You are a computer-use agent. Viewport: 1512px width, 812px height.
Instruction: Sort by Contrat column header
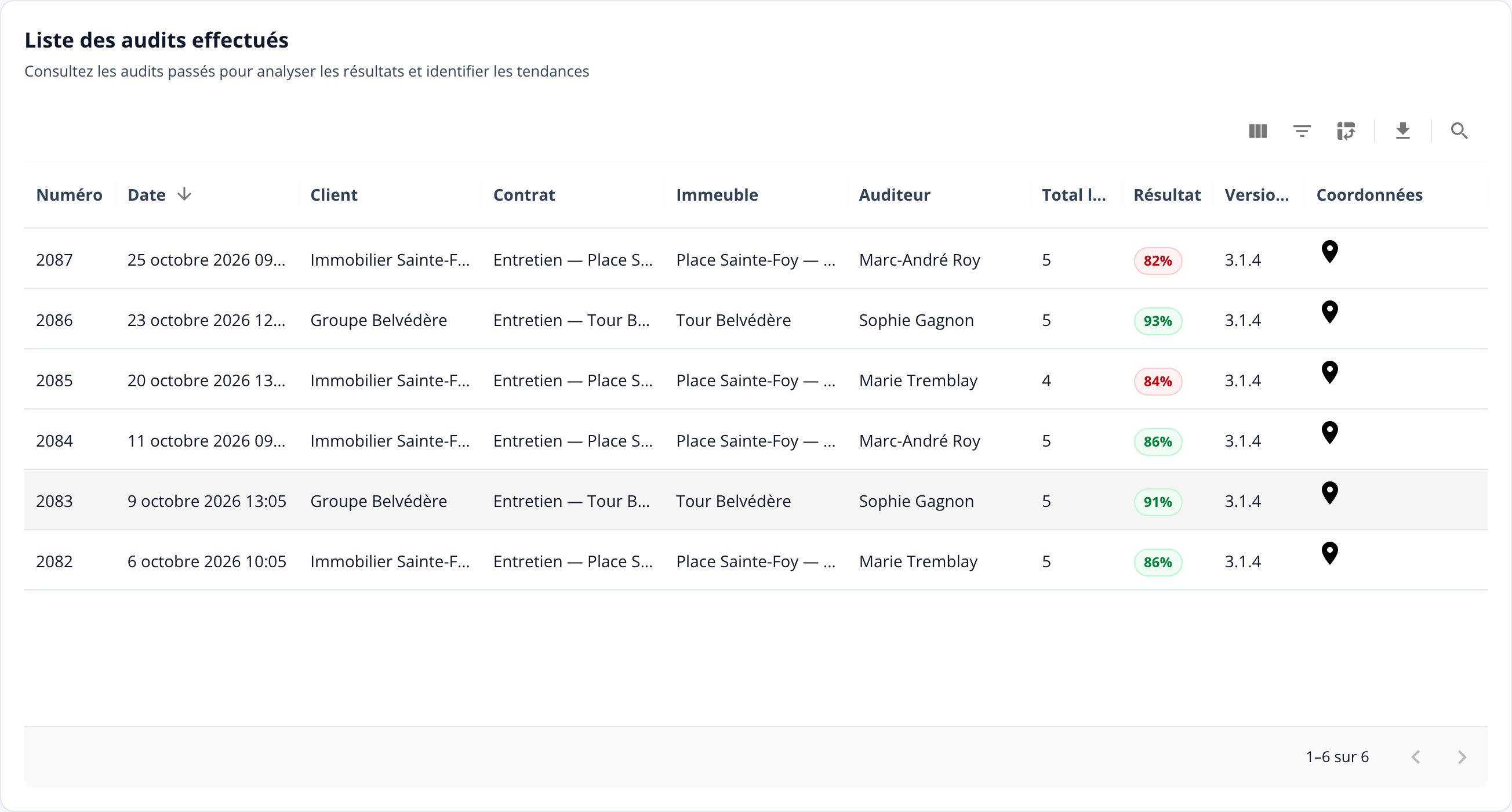click(524, 195)
